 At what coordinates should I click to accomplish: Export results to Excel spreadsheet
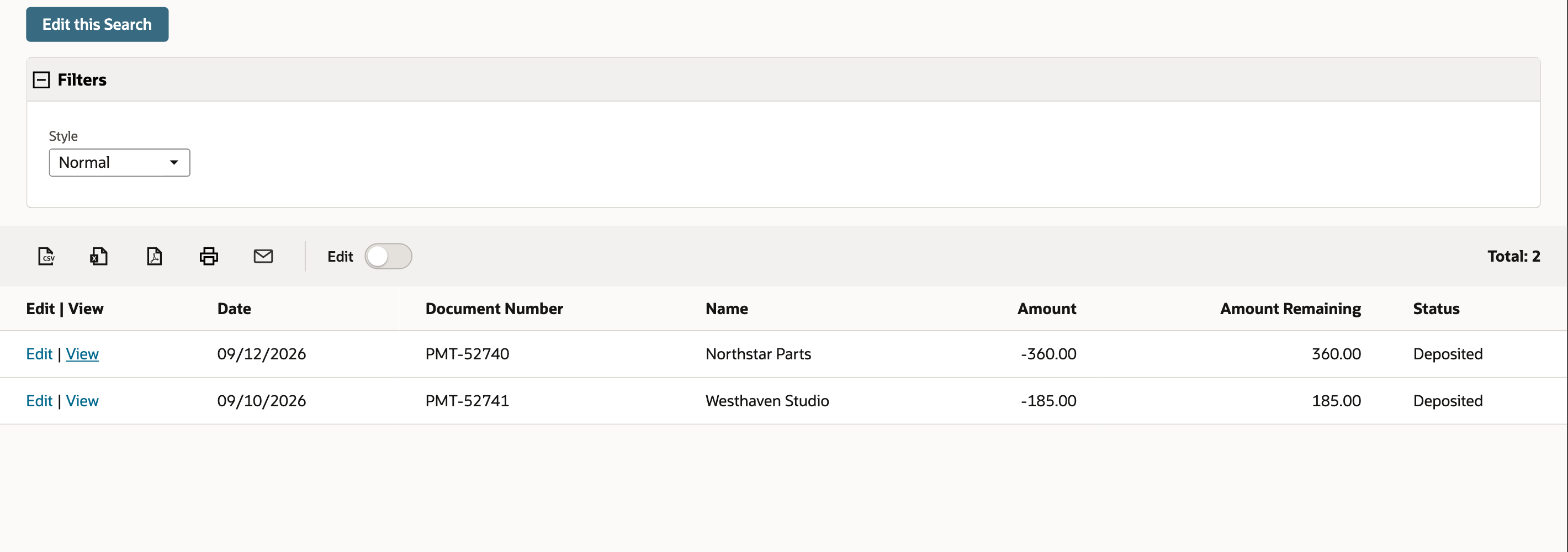tap(99, 256)
